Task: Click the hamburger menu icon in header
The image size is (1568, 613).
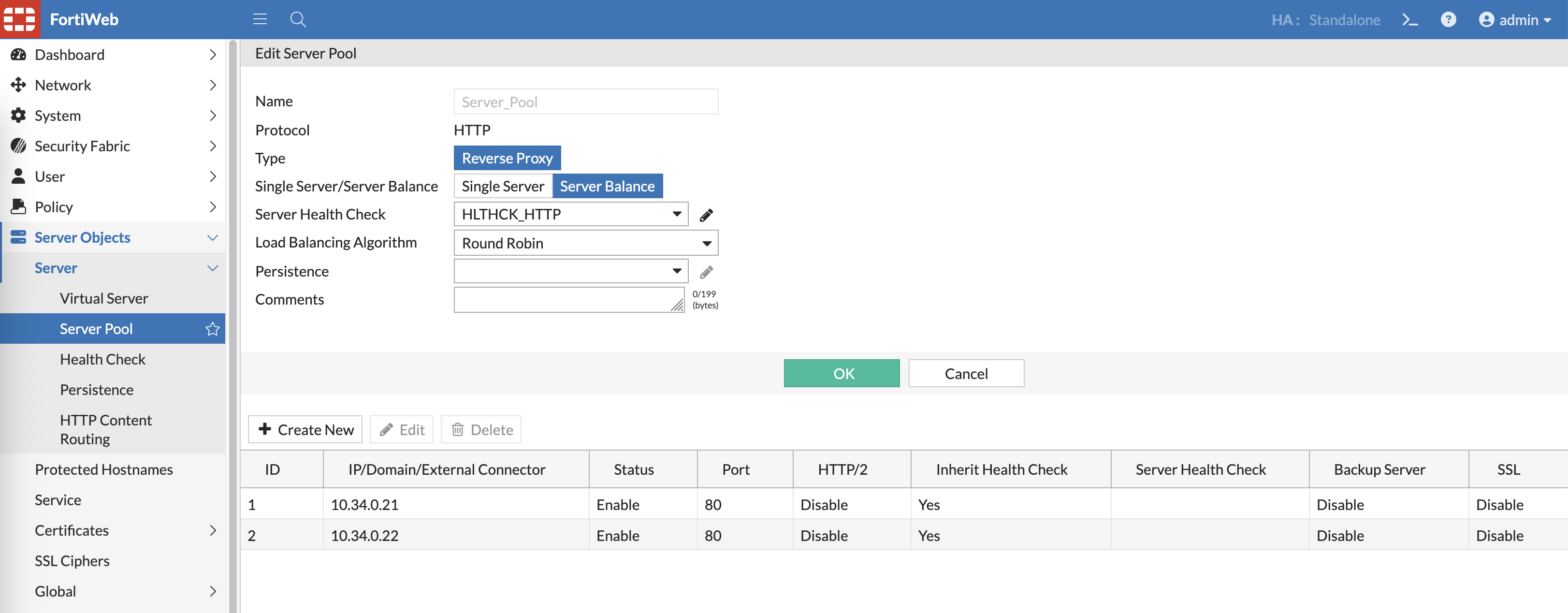Action: 260,19
